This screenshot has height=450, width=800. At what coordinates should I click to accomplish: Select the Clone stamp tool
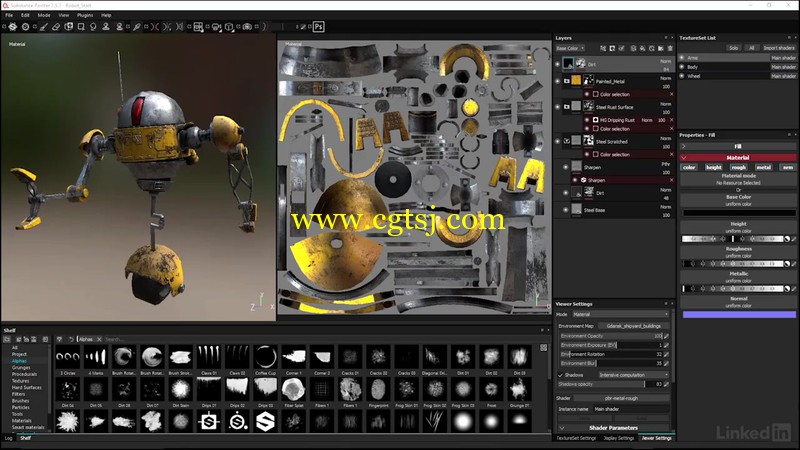(106, 27)
